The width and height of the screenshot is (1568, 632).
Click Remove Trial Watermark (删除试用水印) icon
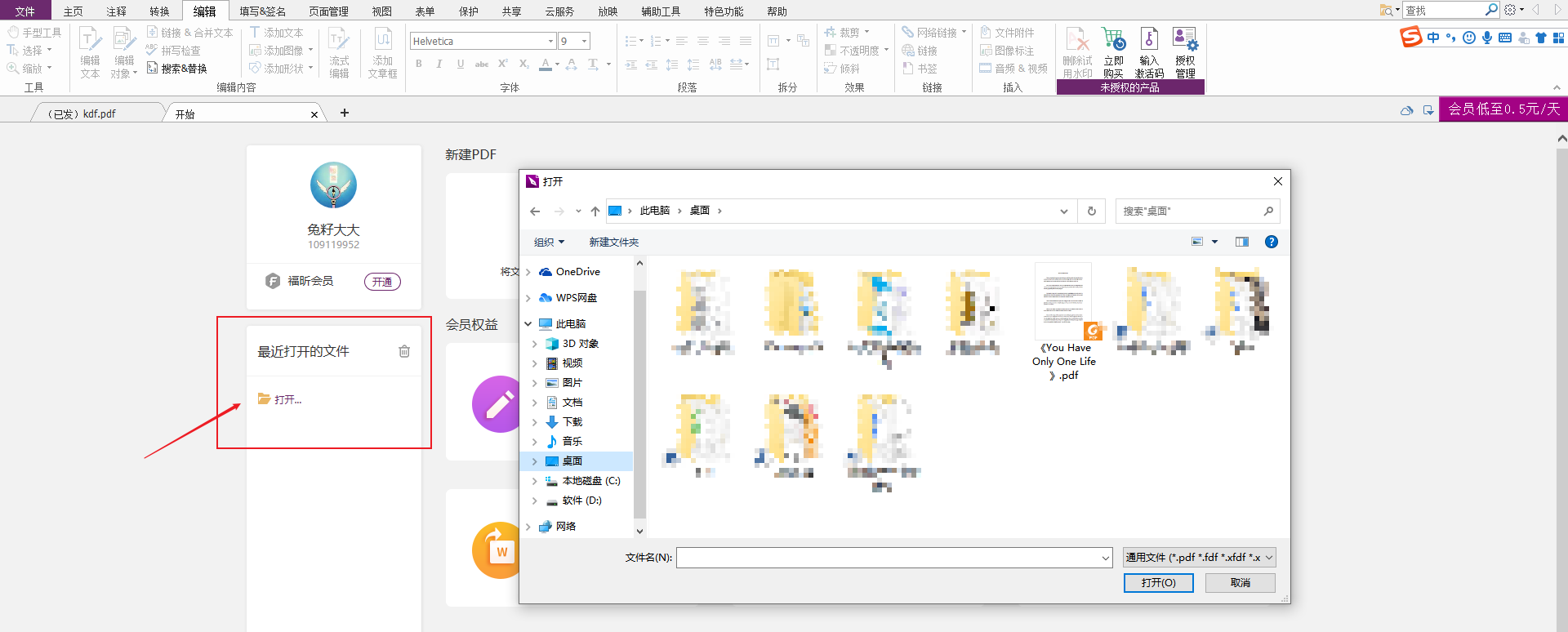pos(1077,52)
